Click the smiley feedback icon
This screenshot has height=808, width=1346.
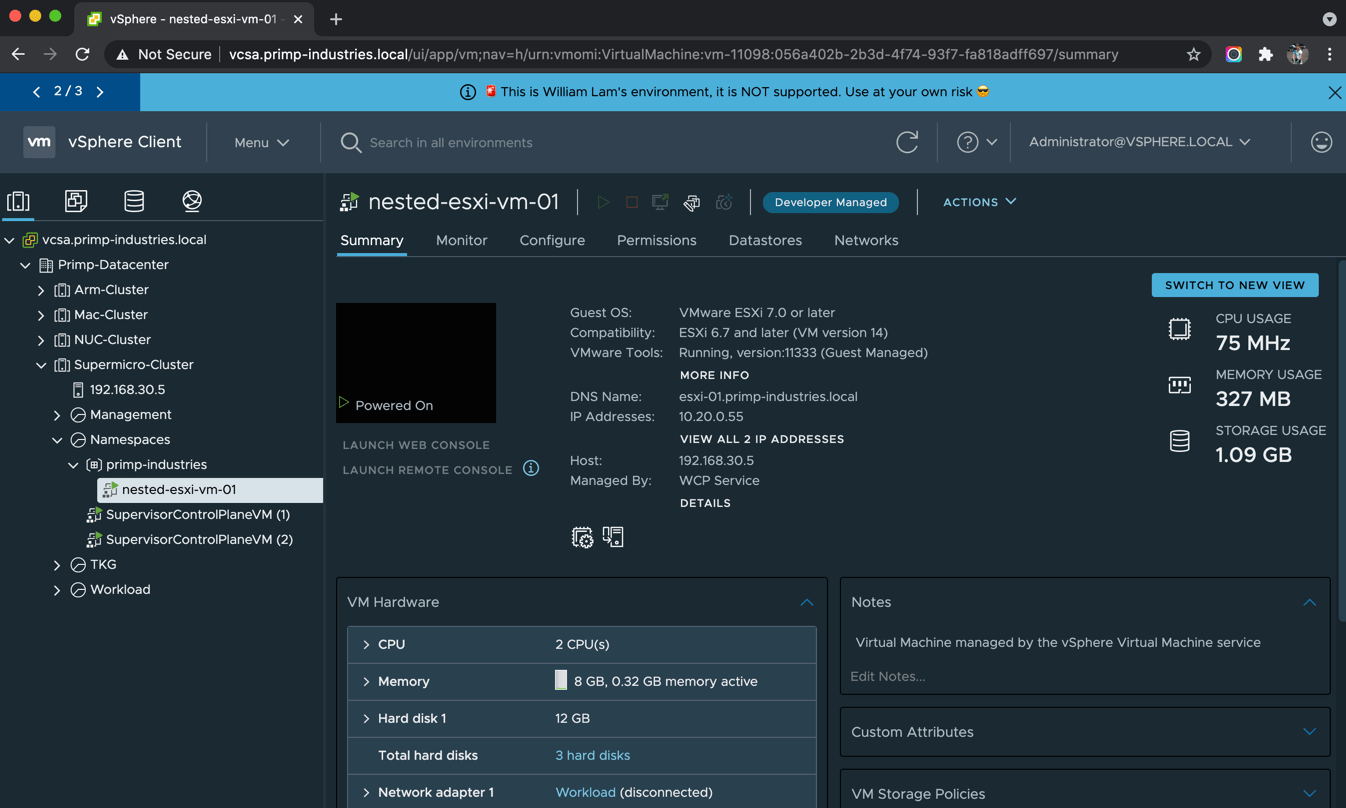tap(1321, 142)
